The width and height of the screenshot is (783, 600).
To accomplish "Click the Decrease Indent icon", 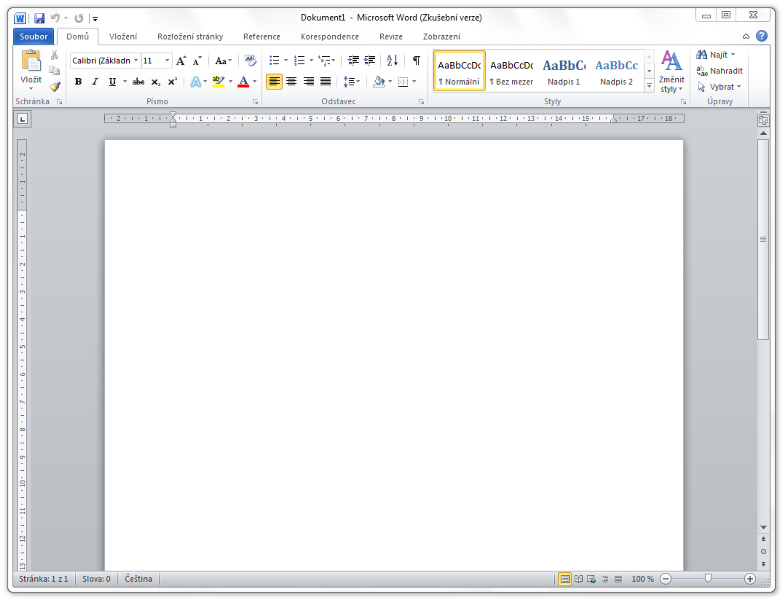I will 353,60.
